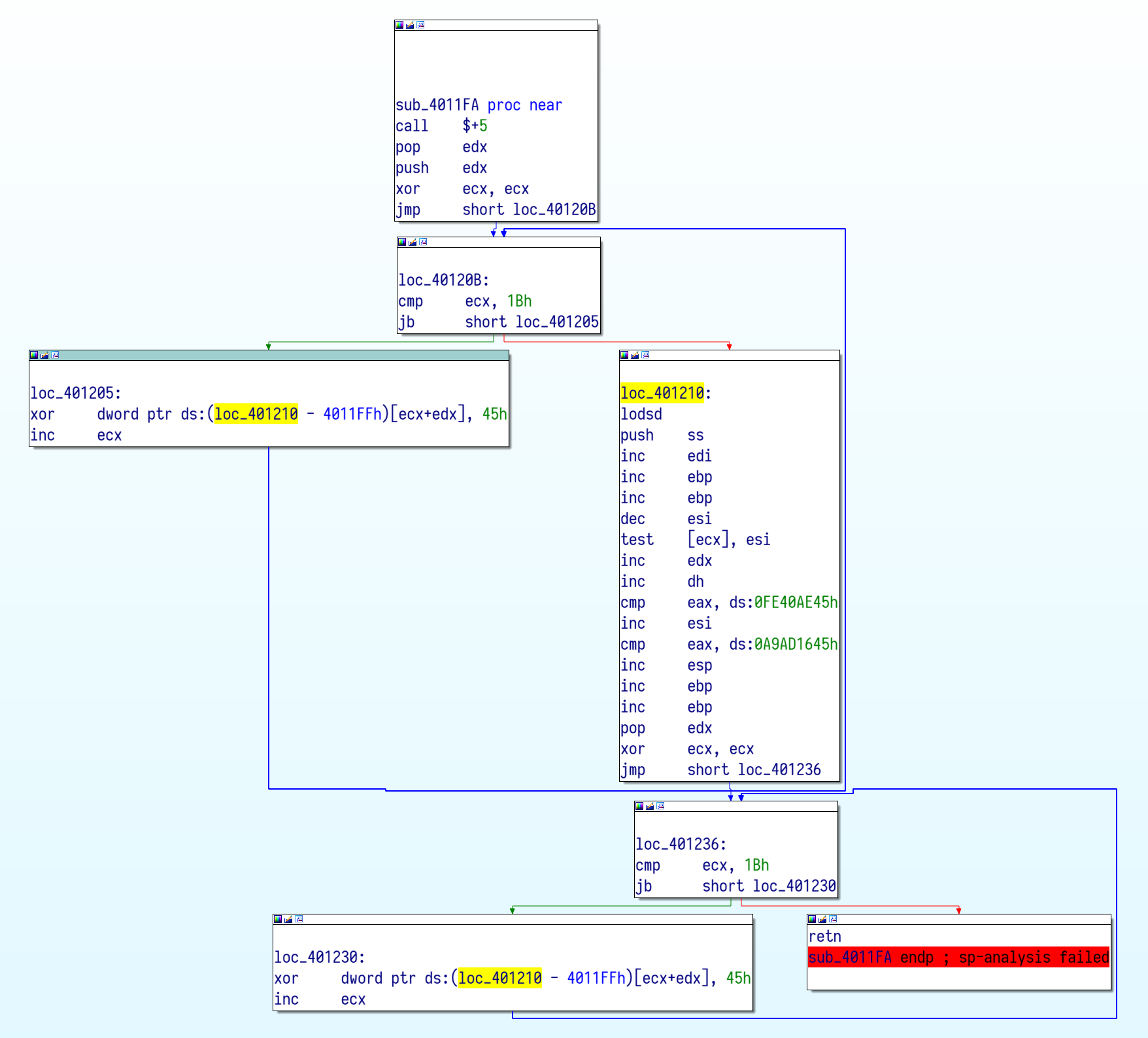
Task: Click the group nodes icon on loc_401210 block
Action: (645, 355)
